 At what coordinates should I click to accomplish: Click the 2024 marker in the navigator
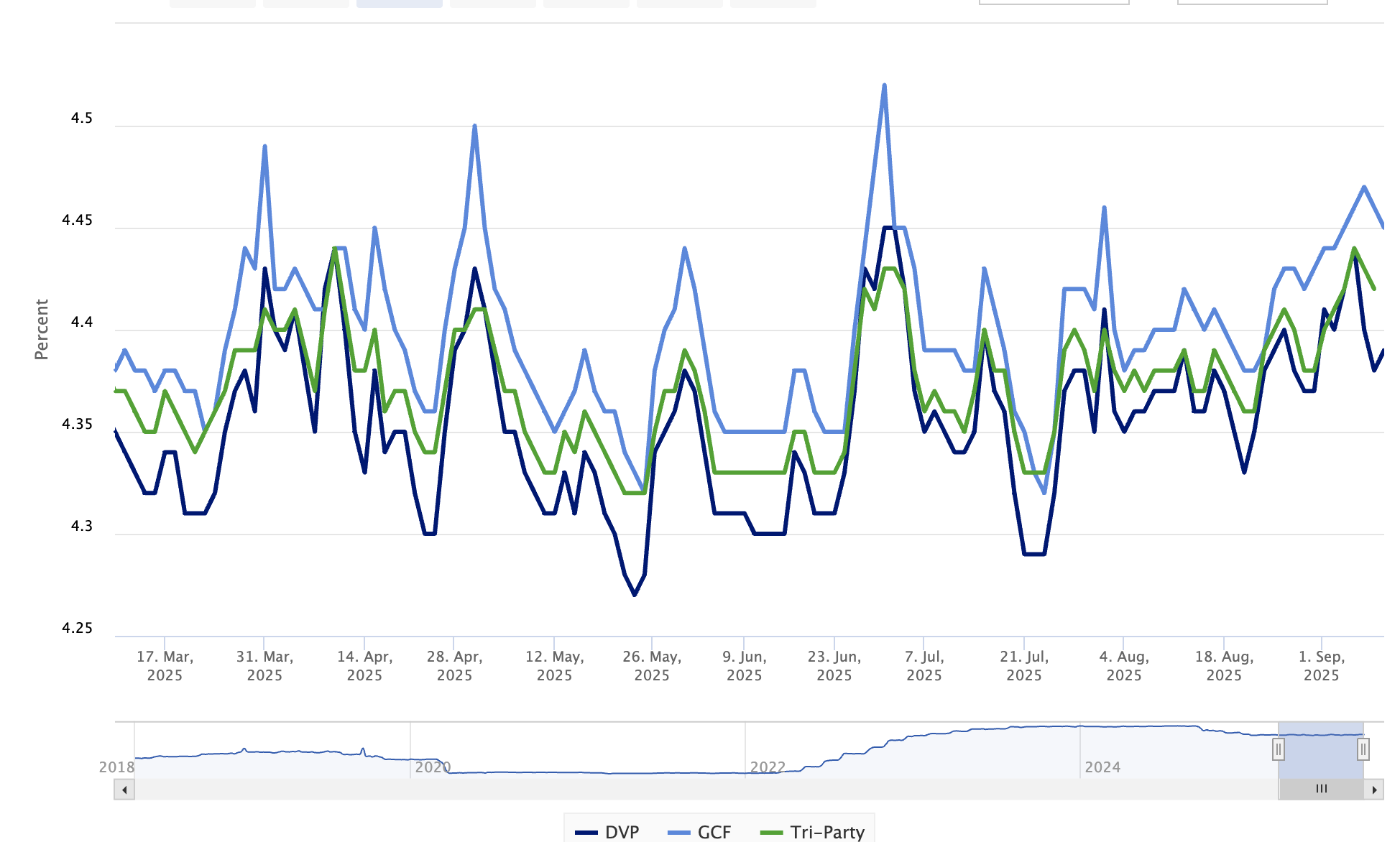pyautogui.click(x=1102, y=767)
